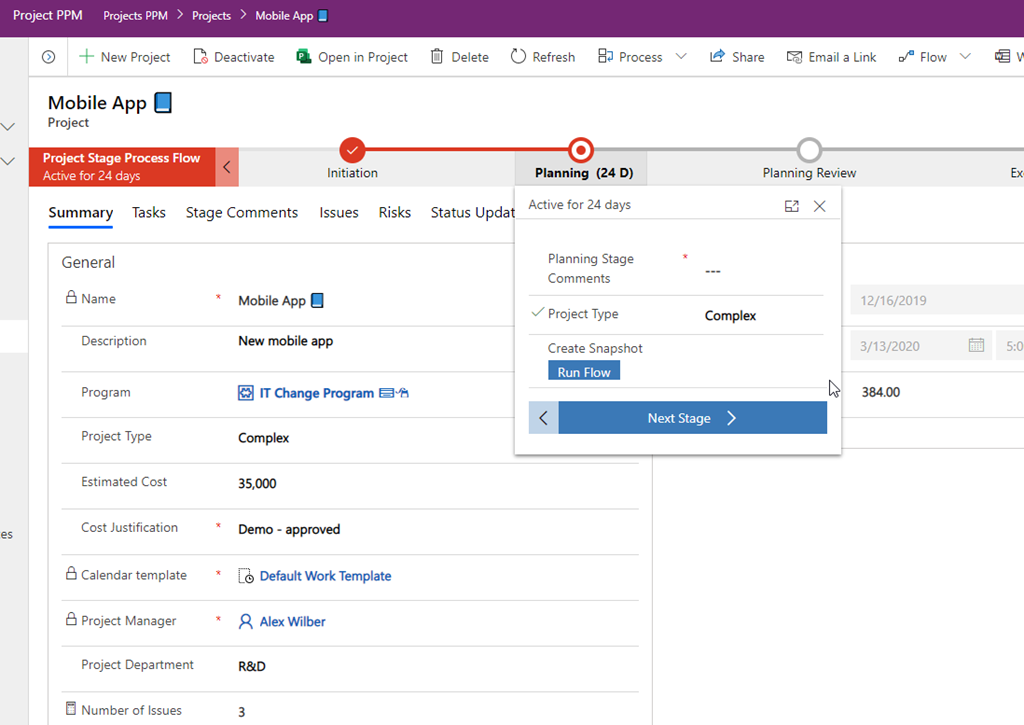Click the calendar template icon
Image resolution: width=1024 pixels, height=725 pixels.
246,576
